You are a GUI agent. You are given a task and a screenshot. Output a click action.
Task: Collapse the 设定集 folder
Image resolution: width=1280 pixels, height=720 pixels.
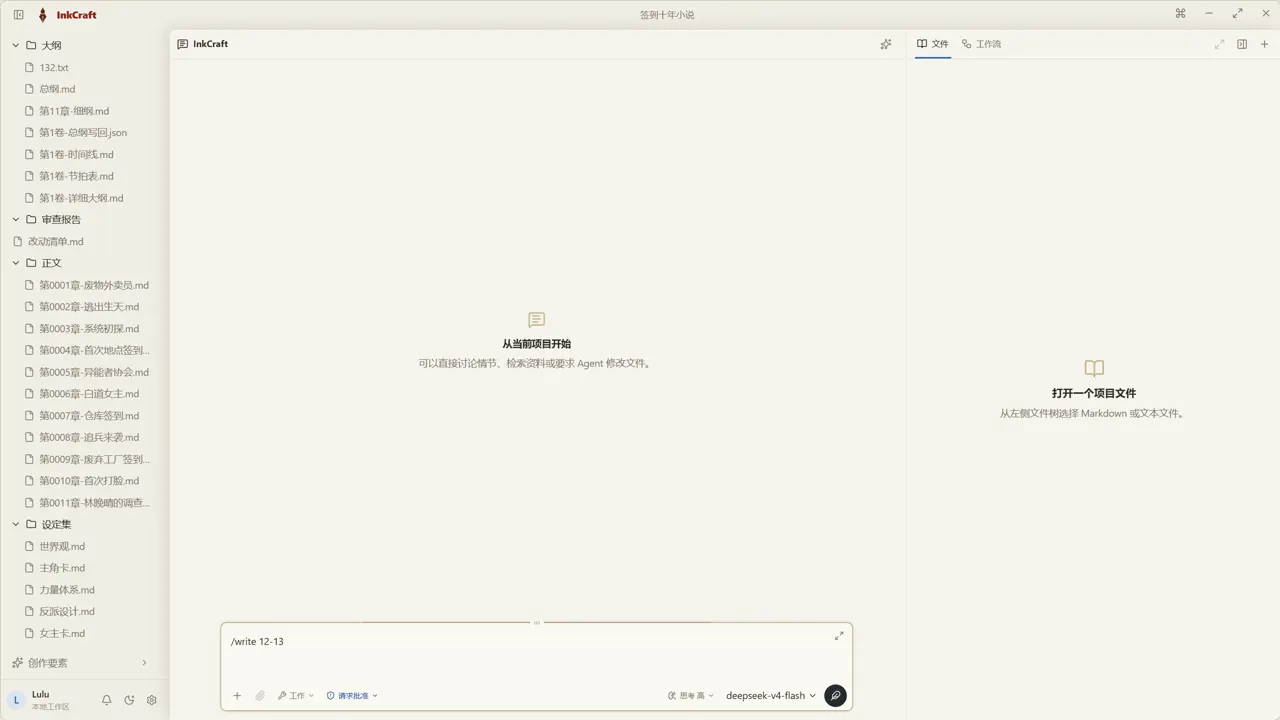coord(16,524)
